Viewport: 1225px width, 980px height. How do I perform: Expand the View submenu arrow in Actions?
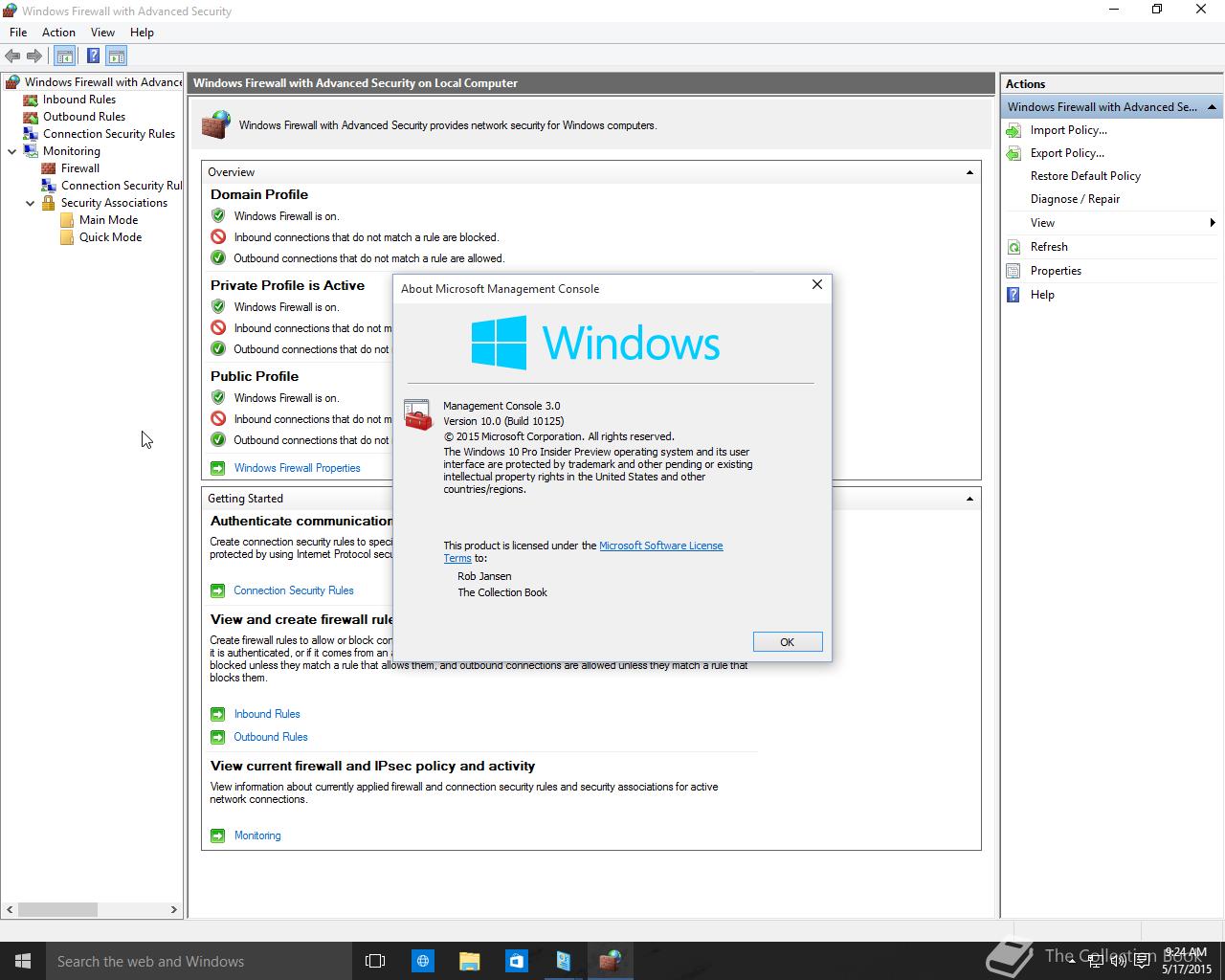[1213, 223]
